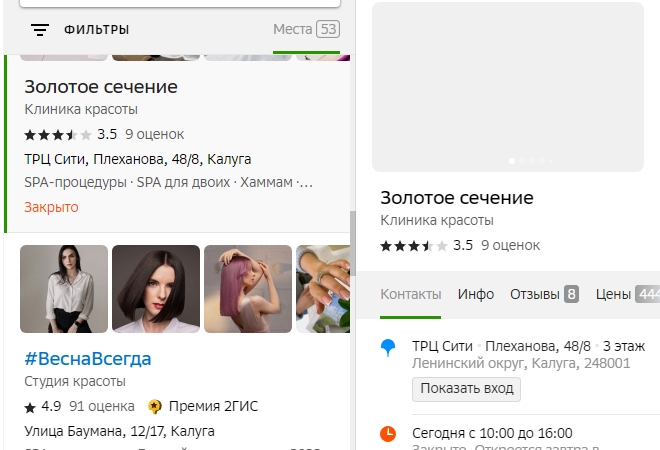This screenshot has height=450, width=660.
Task: Click the Показать вход button
Action: [466, 389]
